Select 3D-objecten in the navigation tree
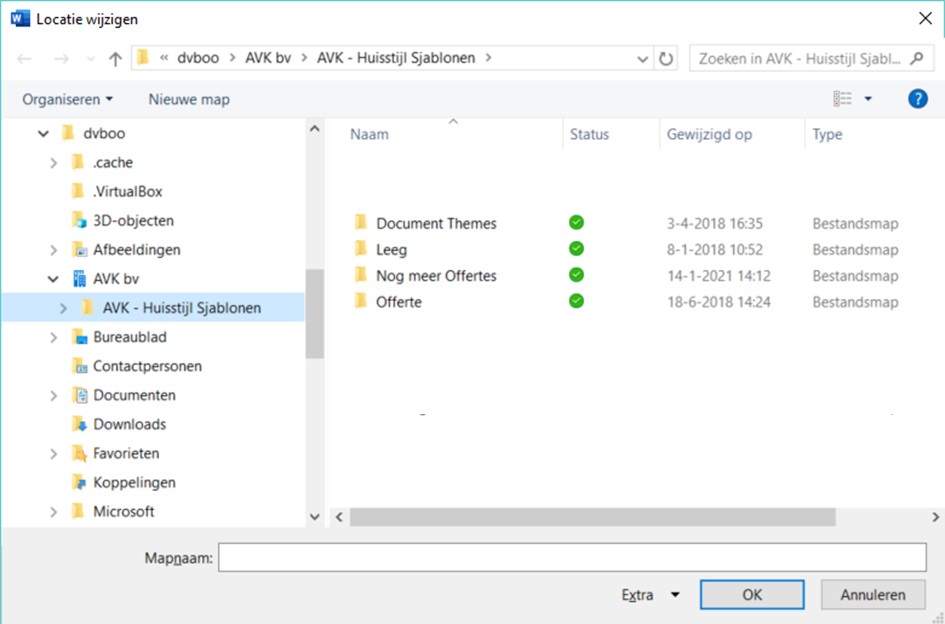 point(133,221)
